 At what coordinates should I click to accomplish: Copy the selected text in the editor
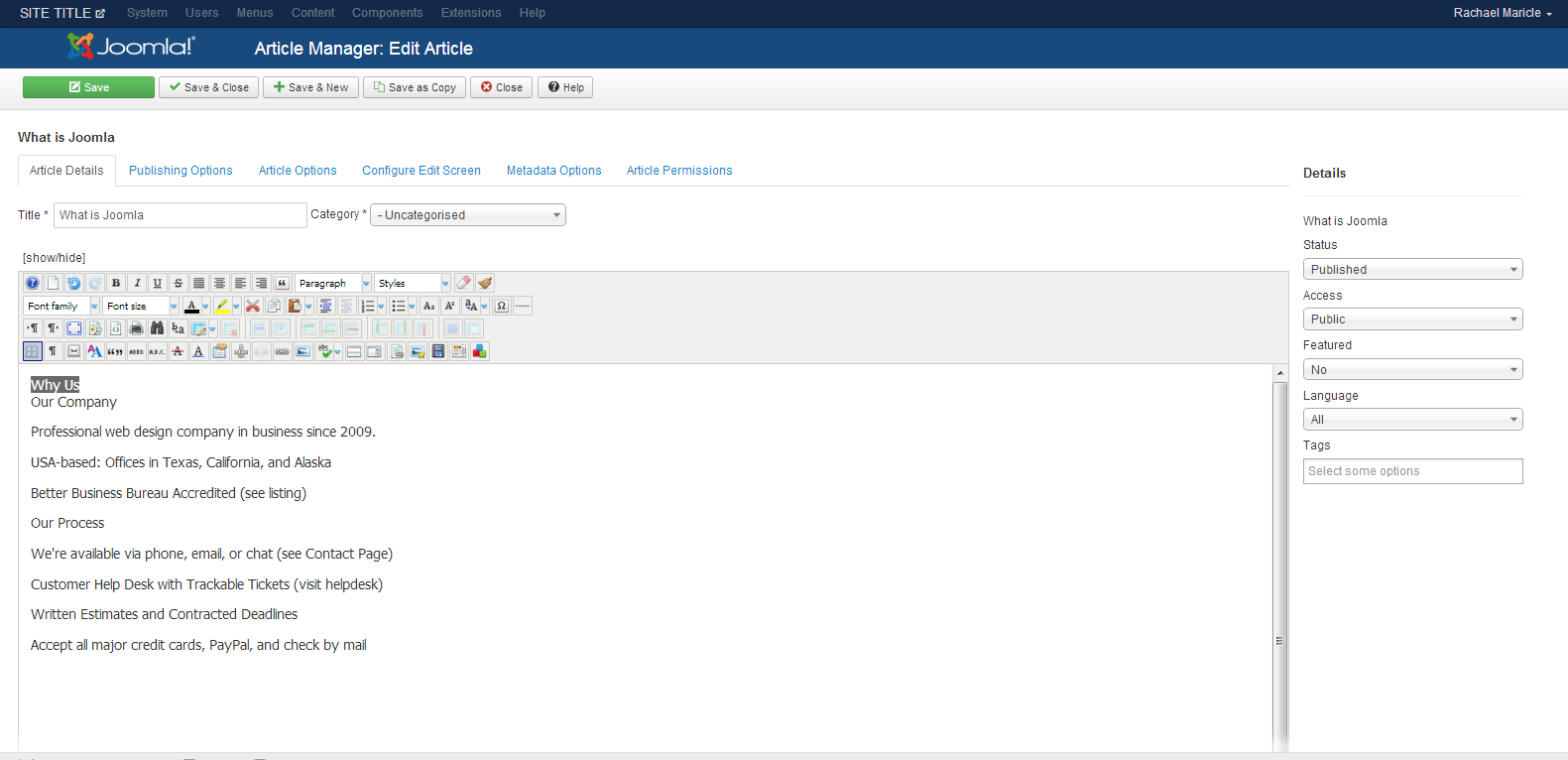pyautogui.click(x=274, y=306)
